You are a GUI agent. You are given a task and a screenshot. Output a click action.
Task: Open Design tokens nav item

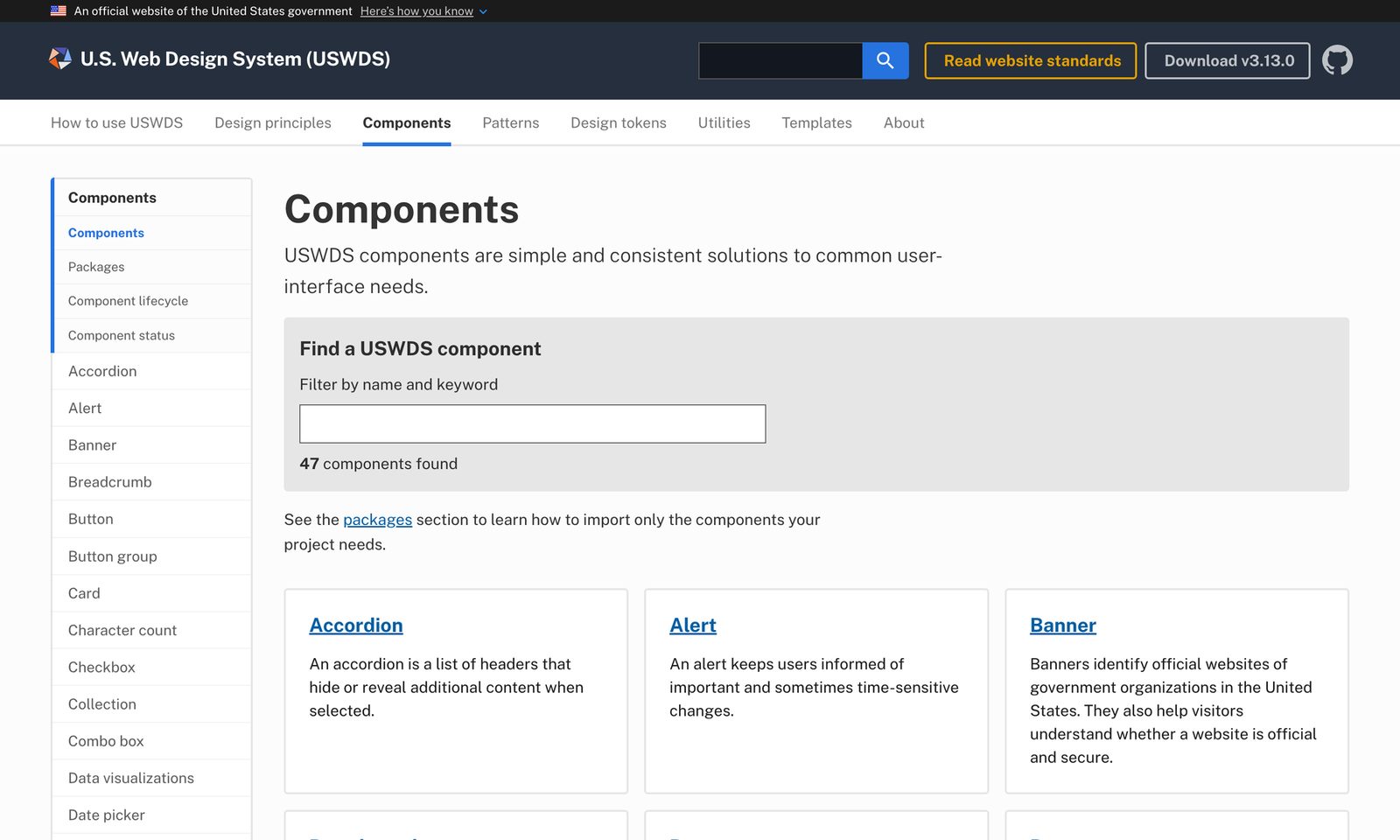pyautogui.click(x=619, y=122)
